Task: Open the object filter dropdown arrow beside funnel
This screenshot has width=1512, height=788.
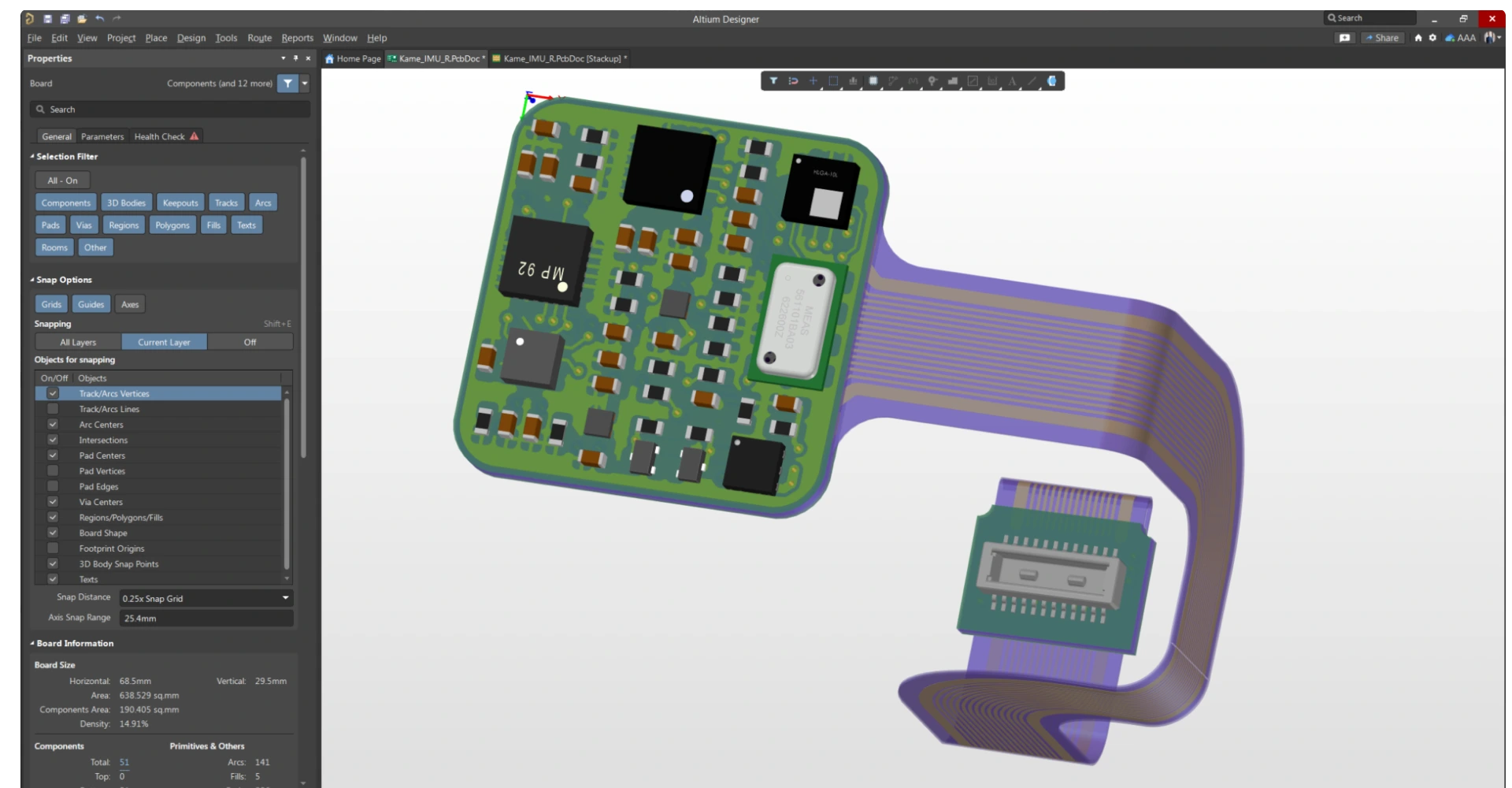Action: coord(305,84)
